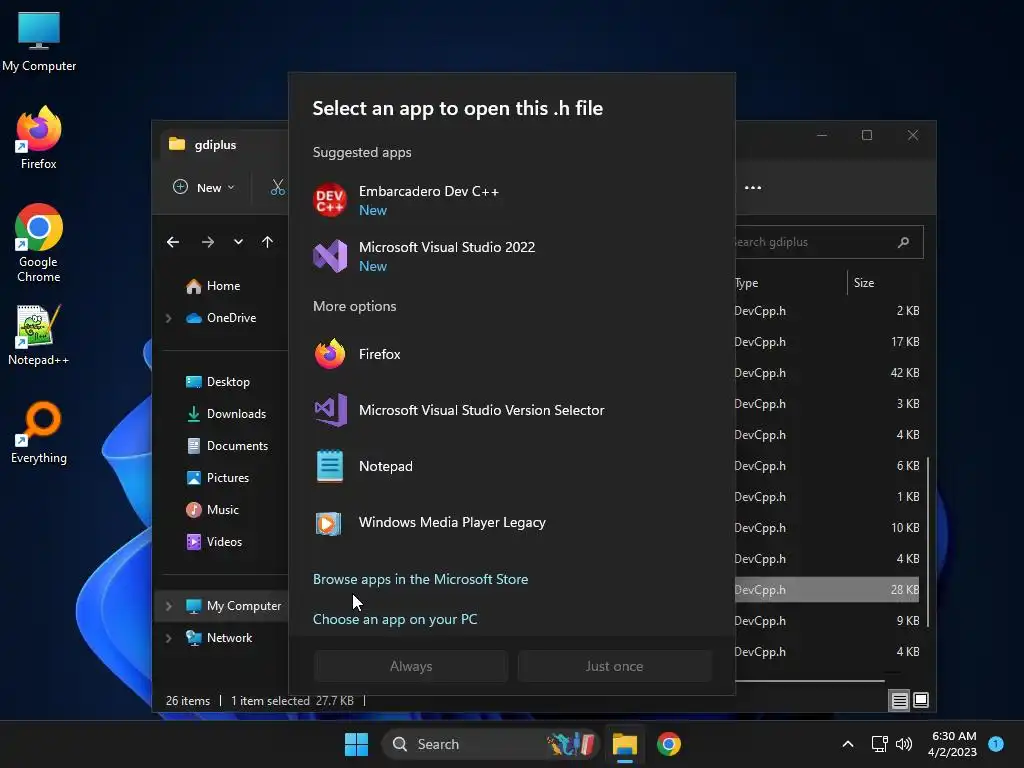This screenshot has width=1024, height=768.
Task: Expand the OneDrive tree node
Action: click(168, 318)
